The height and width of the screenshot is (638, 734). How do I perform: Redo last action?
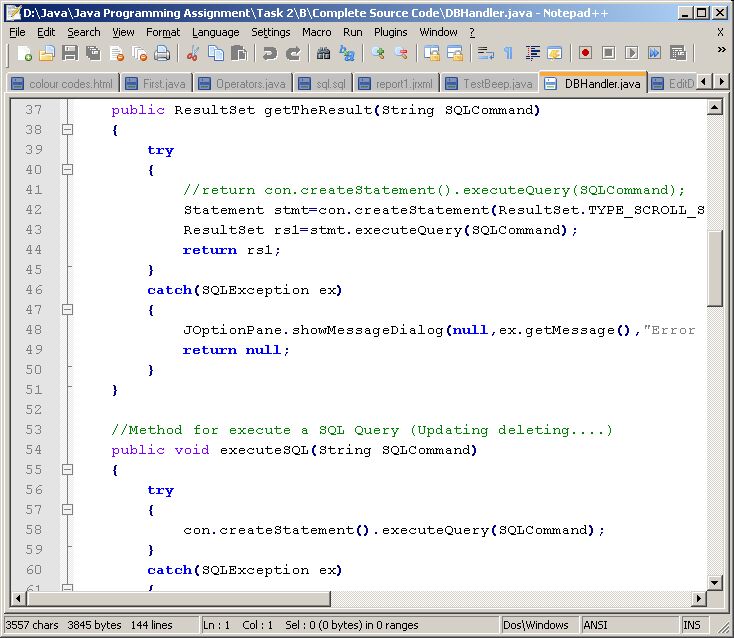[293, 53]
